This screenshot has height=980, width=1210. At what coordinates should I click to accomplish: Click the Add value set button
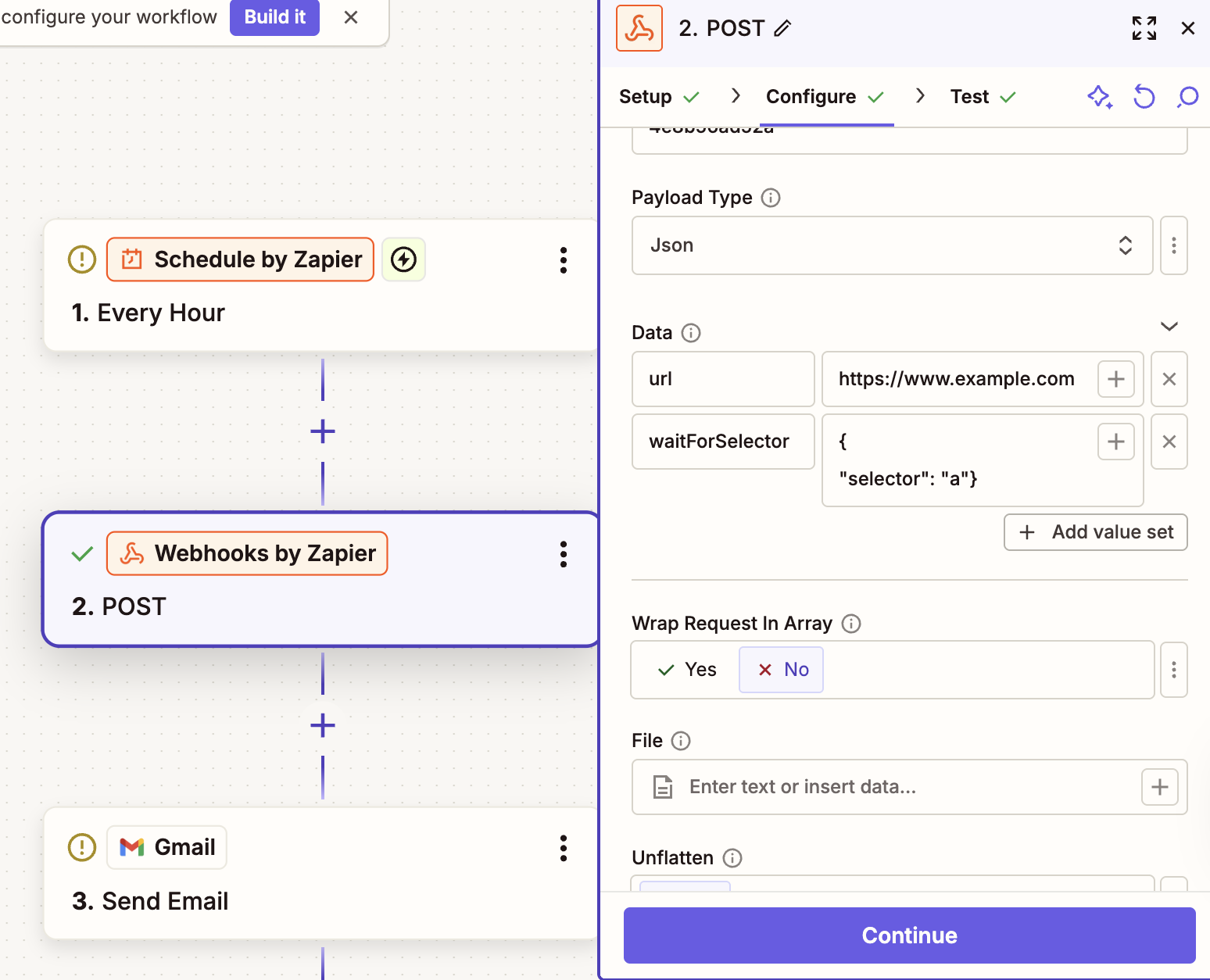1095,532
